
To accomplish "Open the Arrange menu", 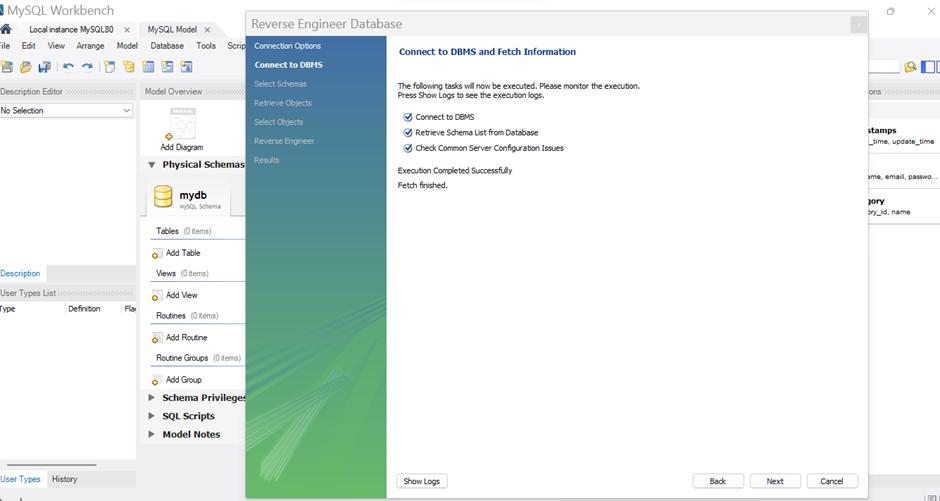I will [91, 46].
